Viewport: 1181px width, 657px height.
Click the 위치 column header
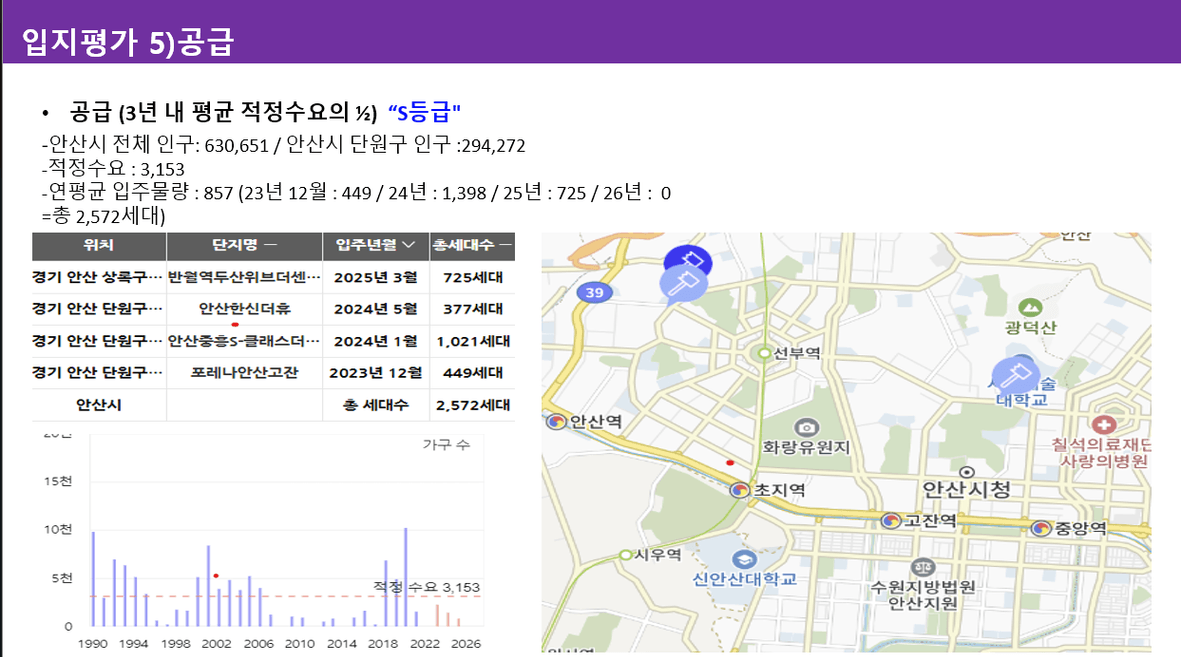(x=99, y=245)
